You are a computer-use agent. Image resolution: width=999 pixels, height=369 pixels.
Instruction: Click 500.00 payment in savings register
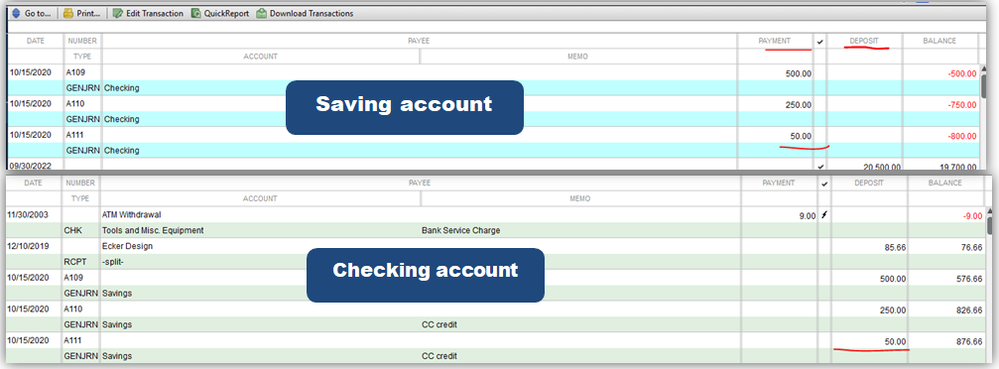click(x=798, y=73)
